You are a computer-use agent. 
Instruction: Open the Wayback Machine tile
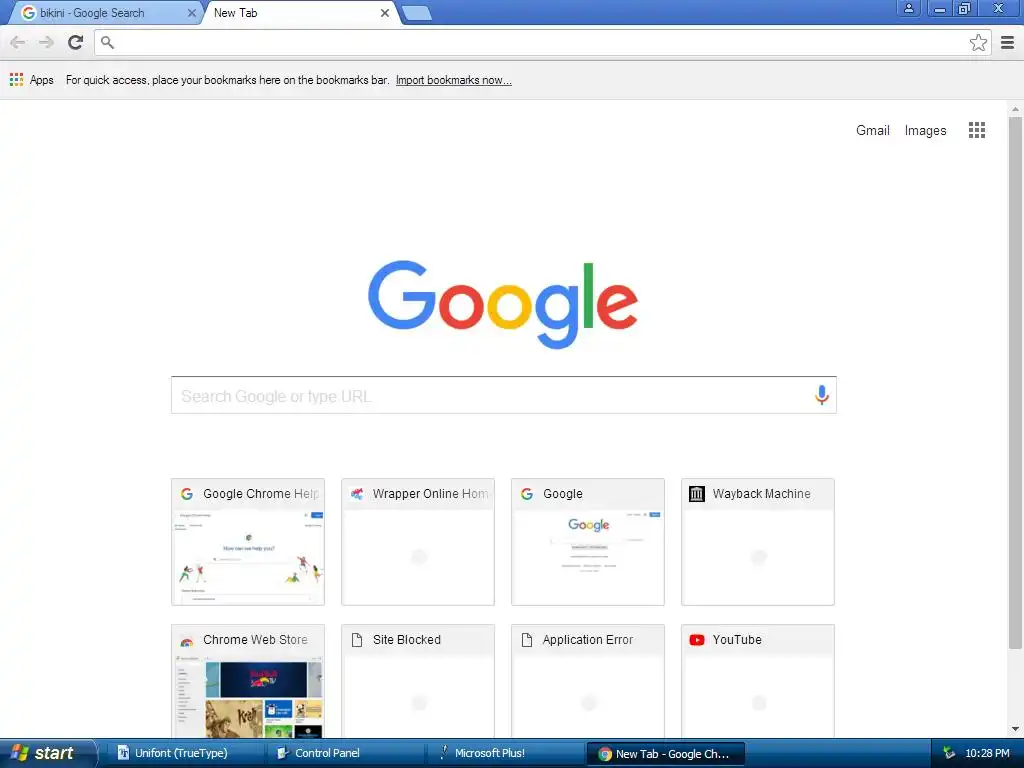click(758, 542)
